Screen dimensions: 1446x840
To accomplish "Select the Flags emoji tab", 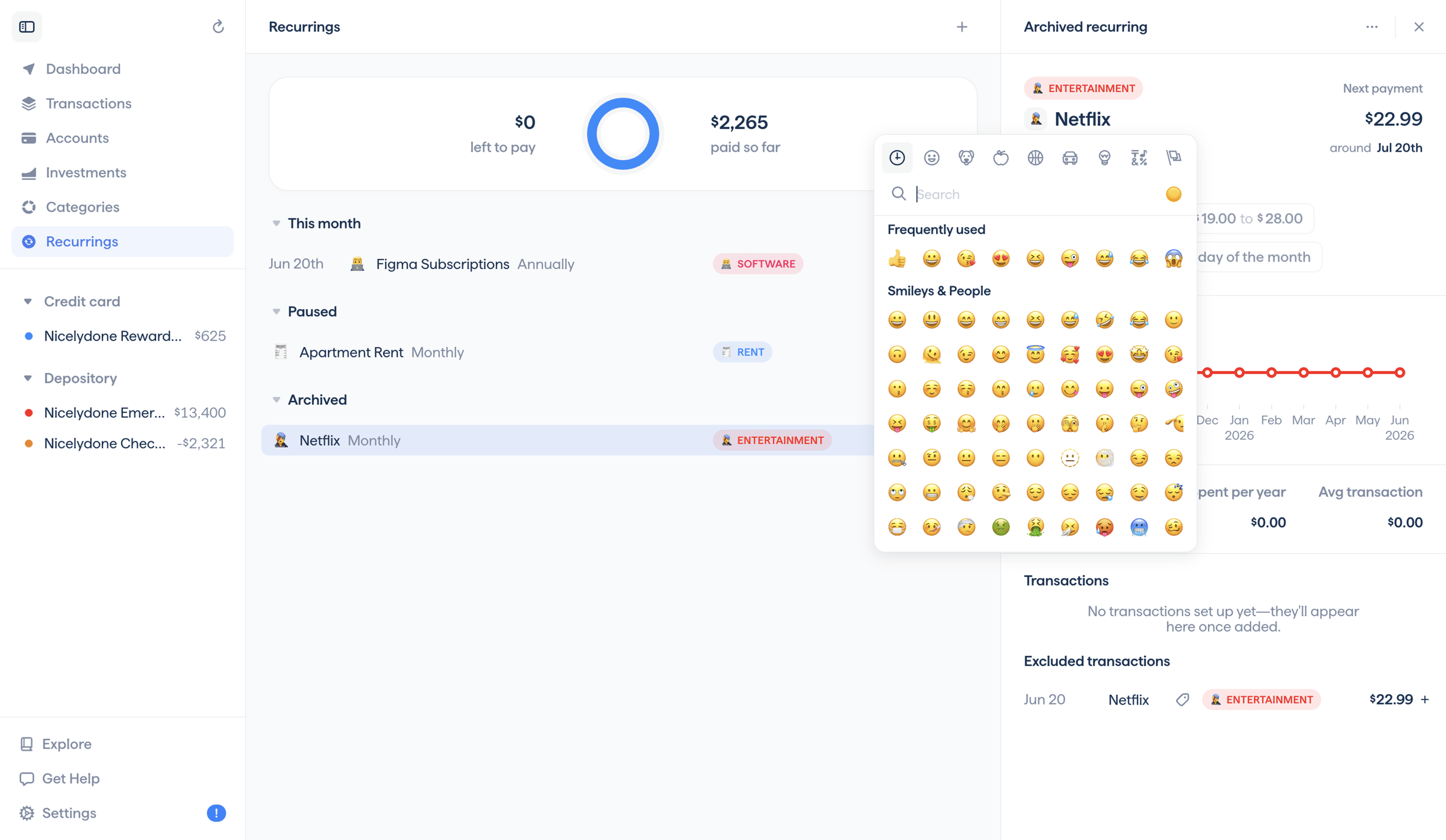I will (1174, 158).
